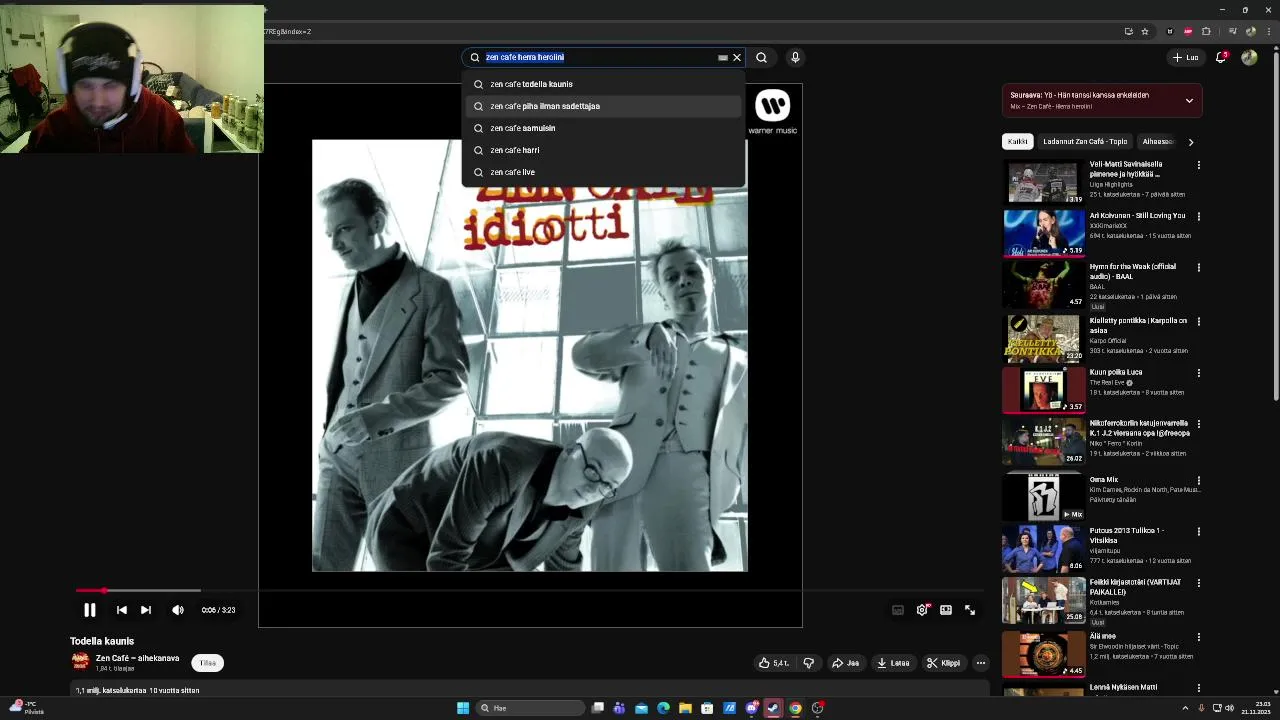Create clip with Klippi button

[x=943, y=663]
